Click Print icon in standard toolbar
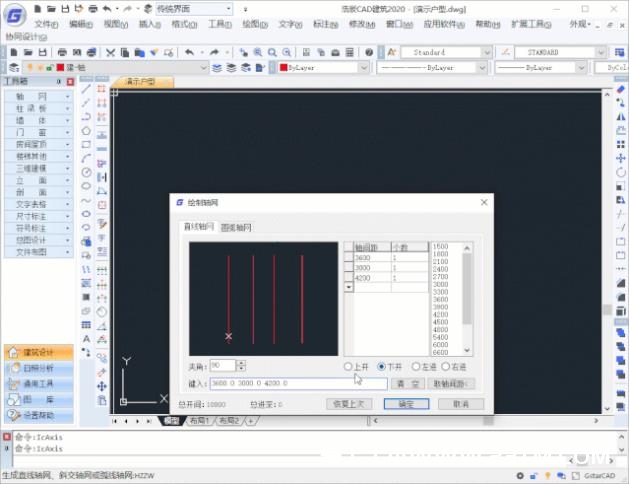This screenshot has width=629, height=484. pyautogui.click(x=62, y=52)
